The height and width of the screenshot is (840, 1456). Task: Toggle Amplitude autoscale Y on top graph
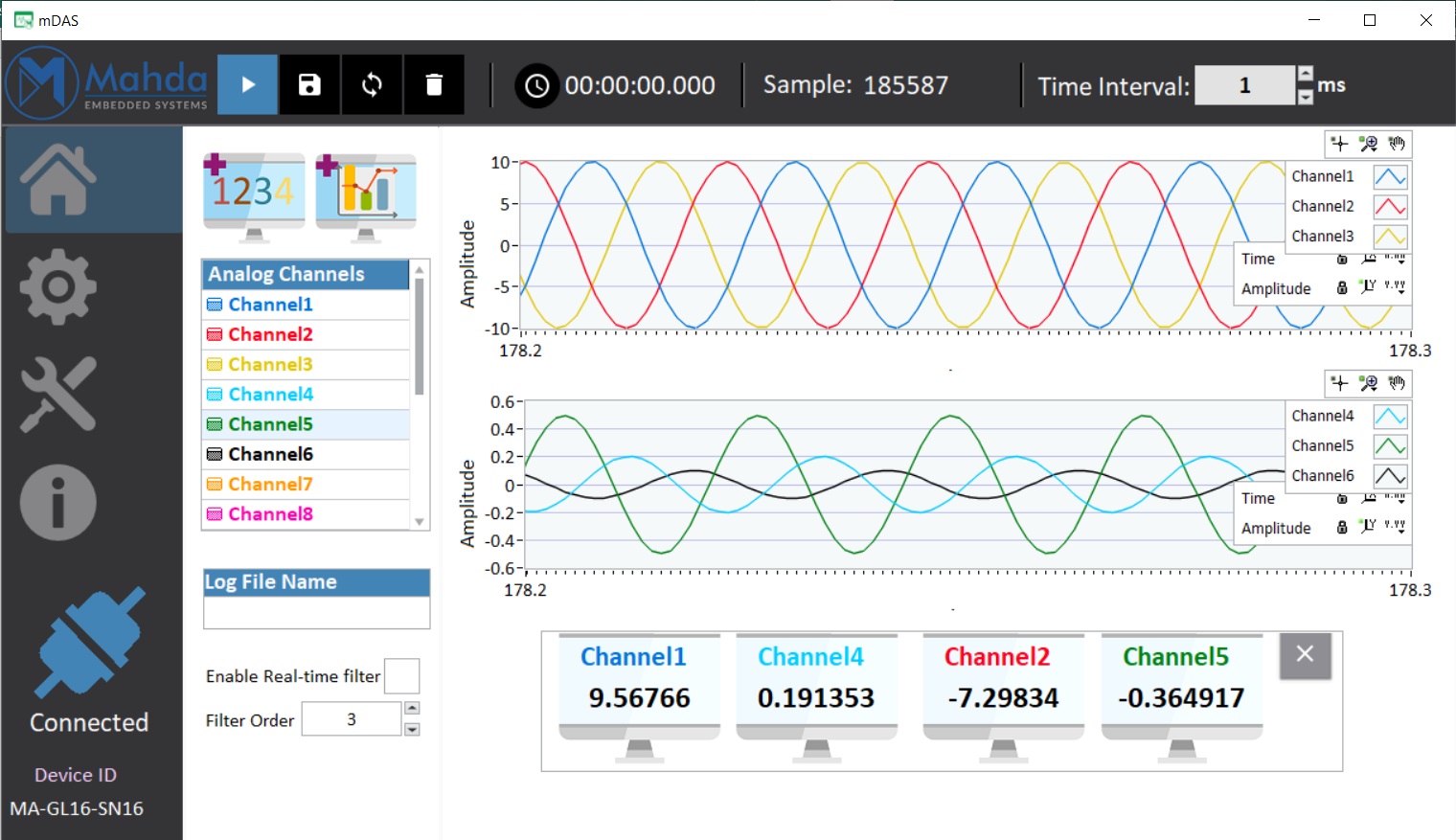click(x=1368, y=286)
